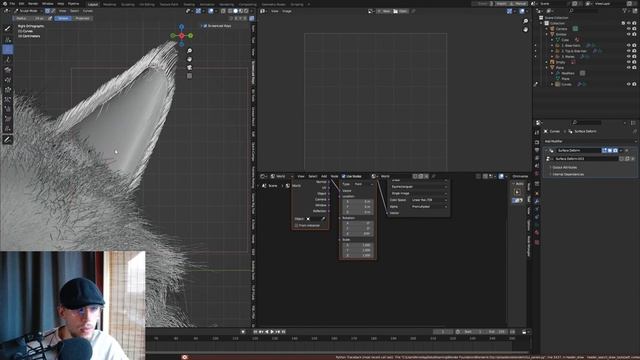Jump to start frame in timeline
This screenshot has height=360, width=640.
click(256, 332)
